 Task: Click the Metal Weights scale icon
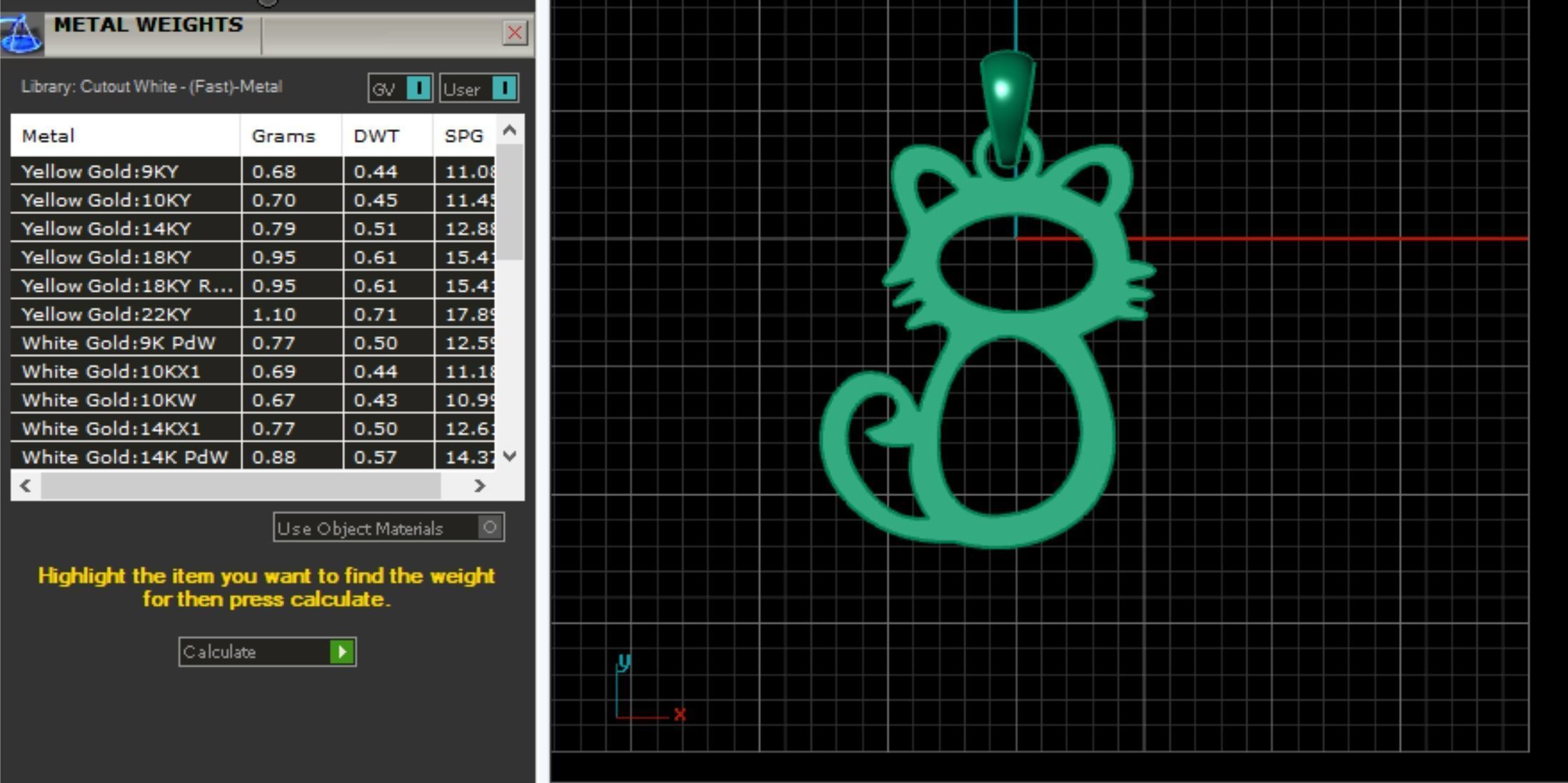(21, 34)
